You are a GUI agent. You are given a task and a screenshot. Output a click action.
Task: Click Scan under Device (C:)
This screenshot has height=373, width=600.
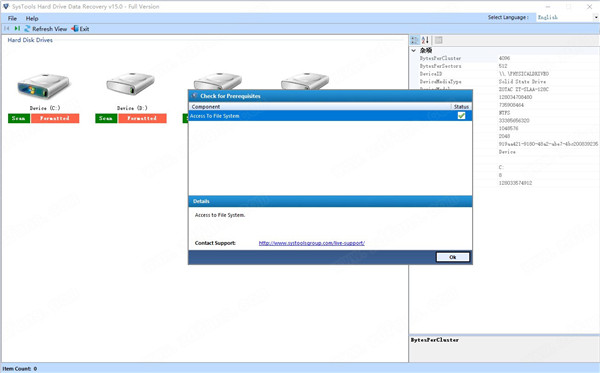click(19, 118)
